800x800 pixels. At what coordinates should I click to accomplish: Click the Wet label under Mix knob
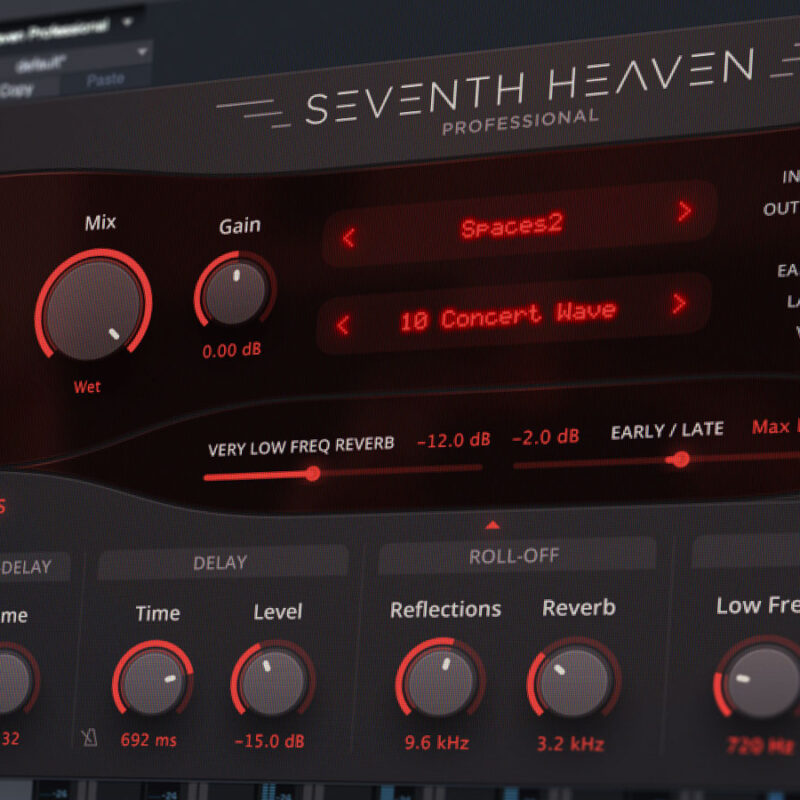(x=87, y=387)
